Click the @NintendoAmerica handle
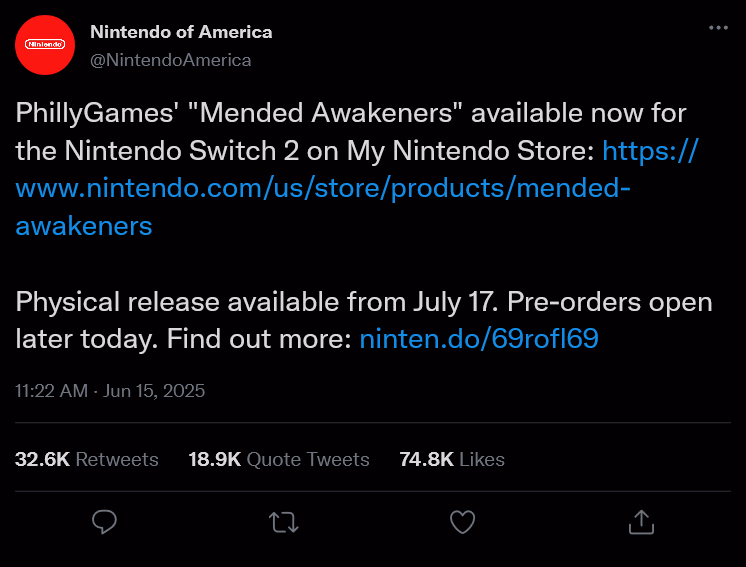 [171, 60]
